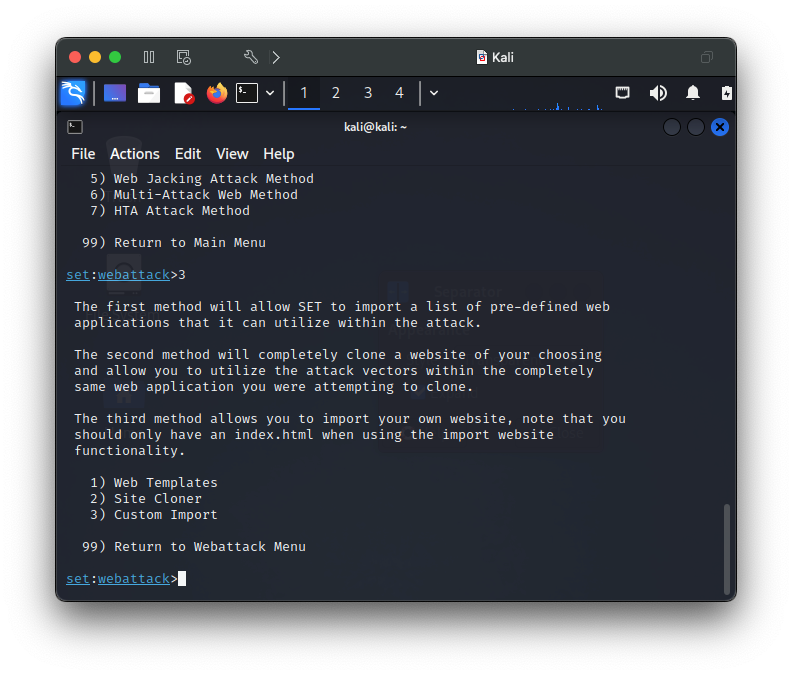The image size is (792, 675).
Task: Switch to workspace 4
Action: pyautogui.click(x=399, y=93)
